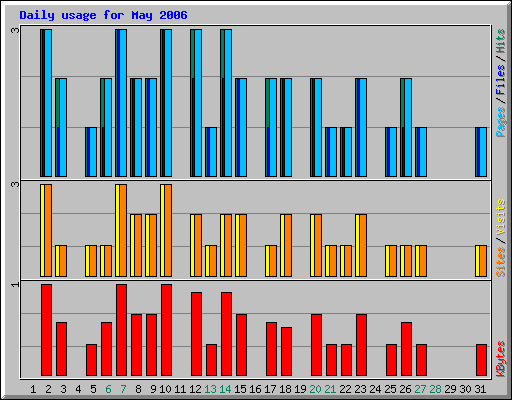This screenshot has height=400, width=512.
Task: Select green day label 7
Action: 123,389
